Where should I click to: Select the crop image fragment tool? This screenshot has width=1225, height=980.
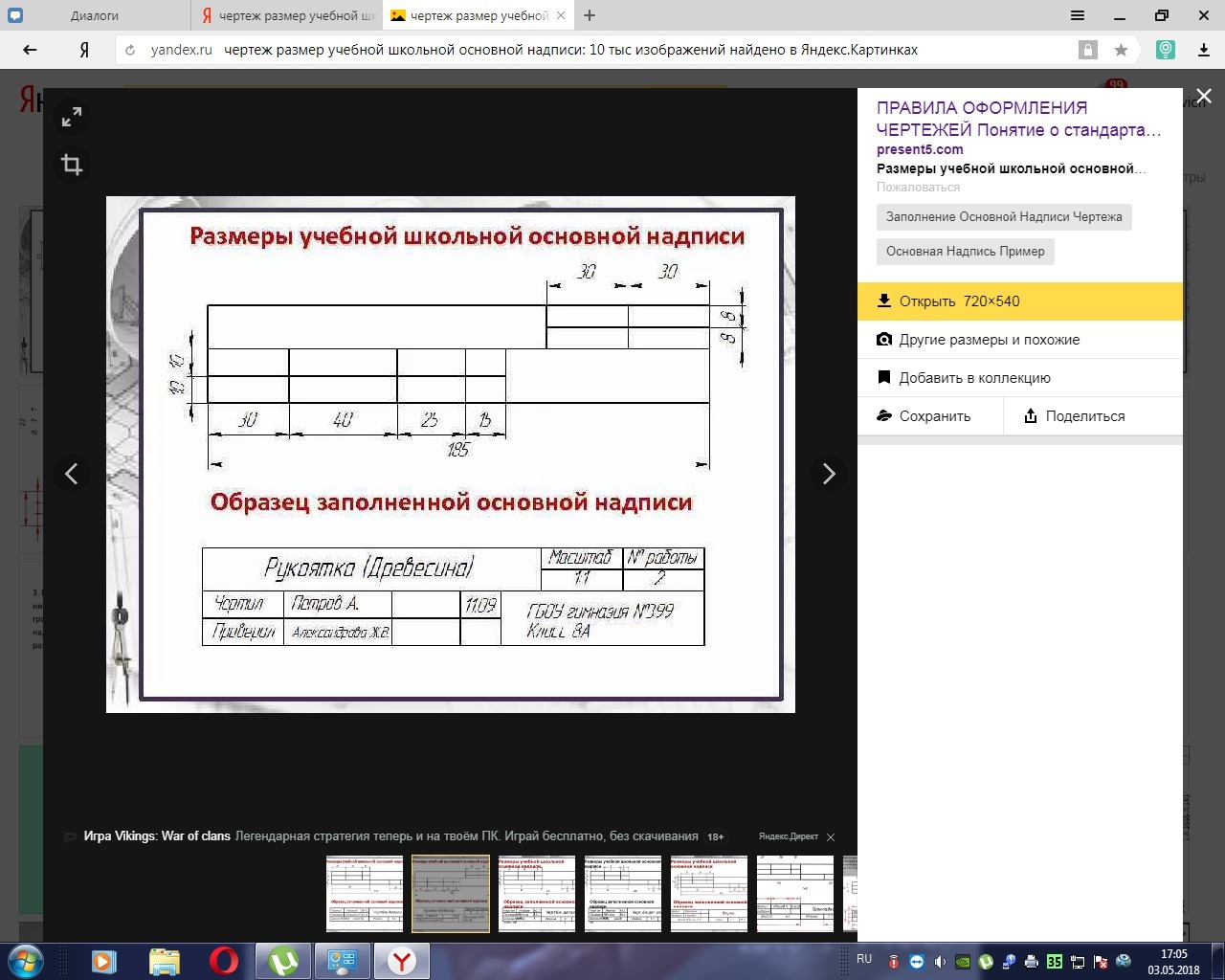point(72,165)
